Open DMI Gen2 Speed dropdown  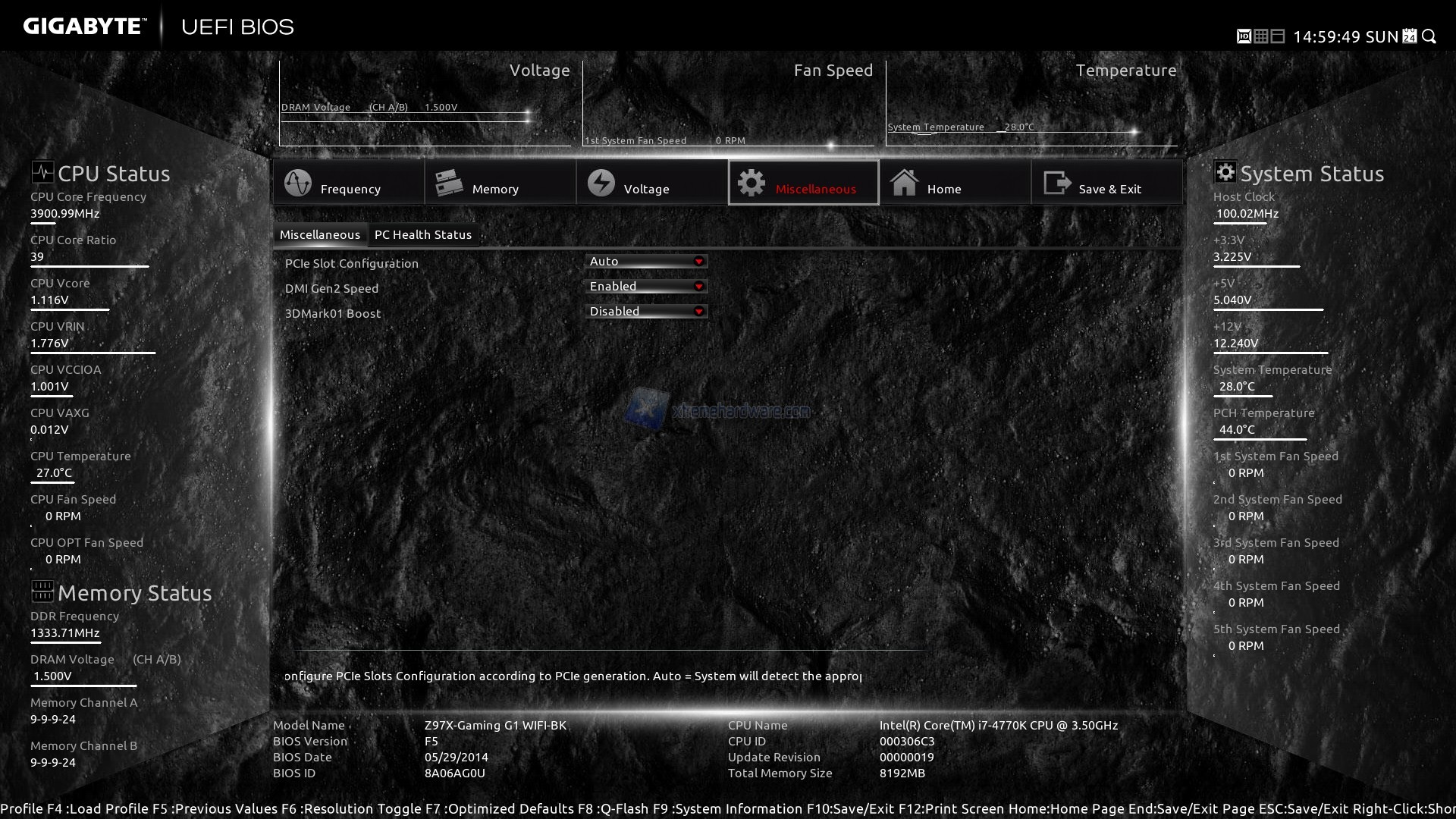click(698, 287)
